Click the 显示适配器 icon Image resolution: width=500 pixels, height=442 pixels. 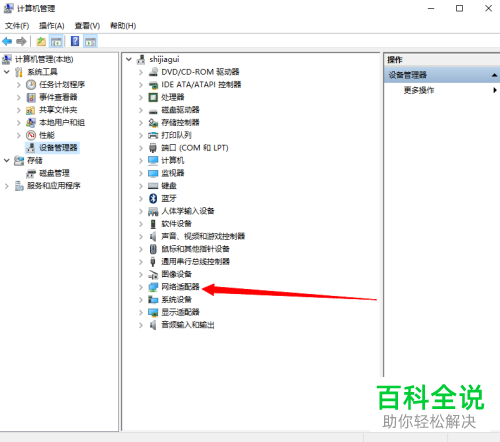click(153, 313)
